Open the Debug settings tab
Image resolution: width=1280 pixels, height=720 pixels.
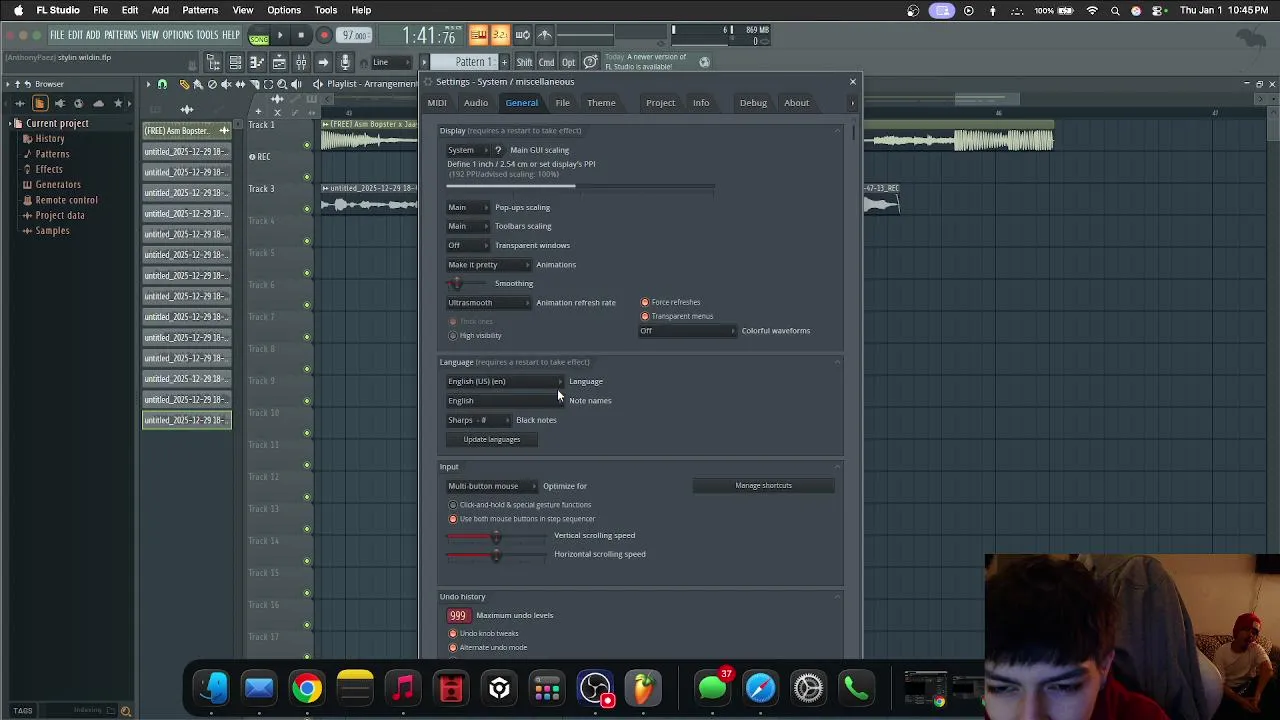(x=753, y=103)
